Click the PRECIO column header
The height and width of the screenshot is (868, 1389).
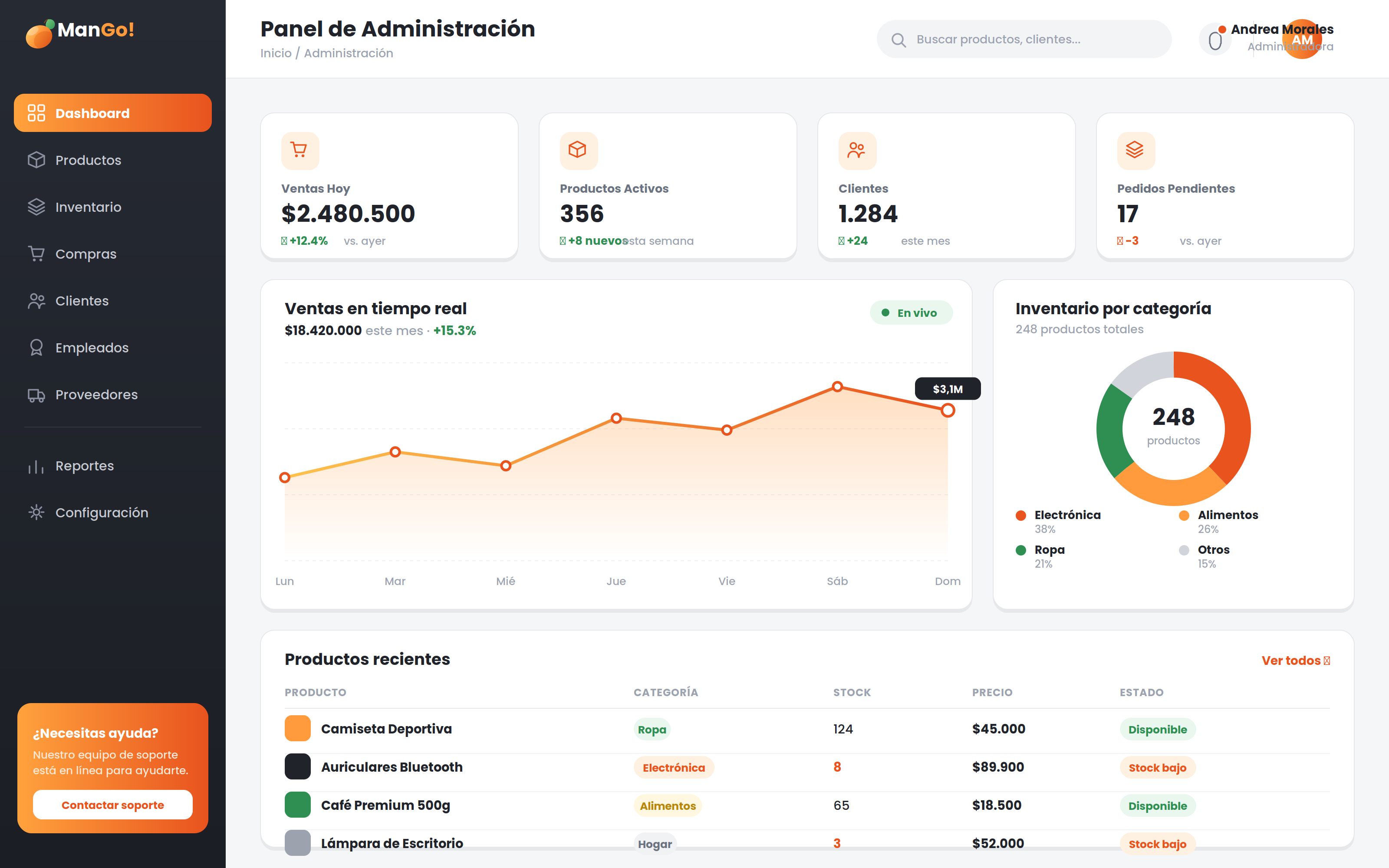[x=992, y=693]
